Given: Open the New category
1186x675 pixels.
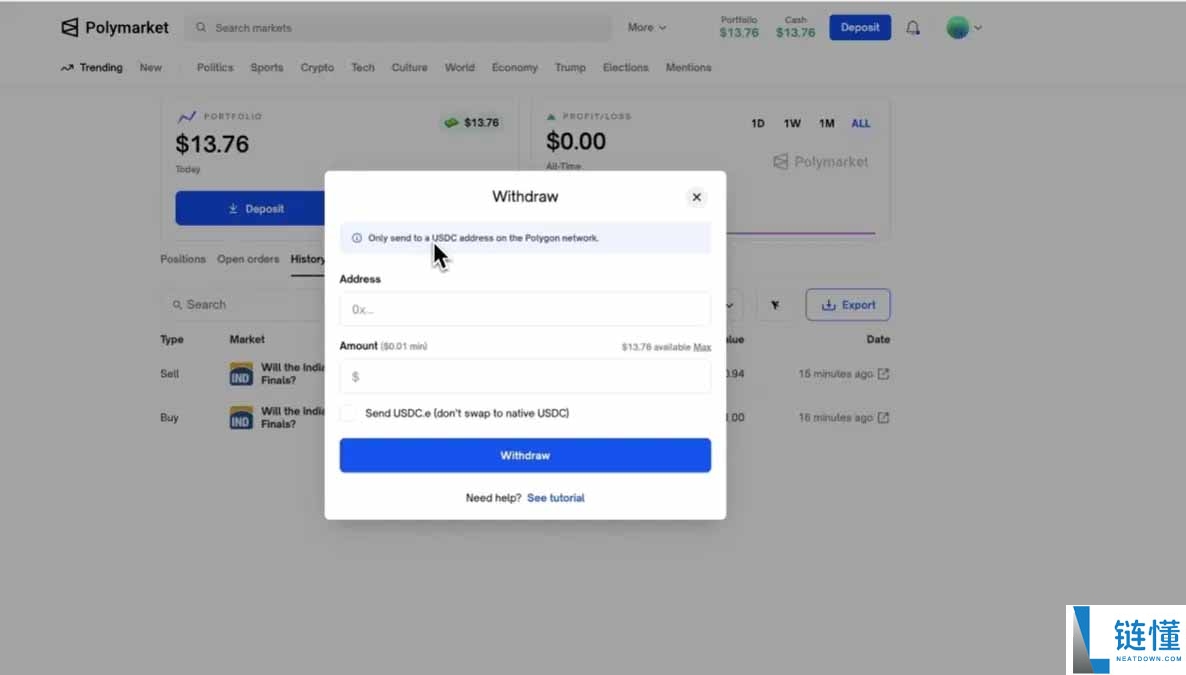Looking at the screenshot, I should tap(151, 67).
